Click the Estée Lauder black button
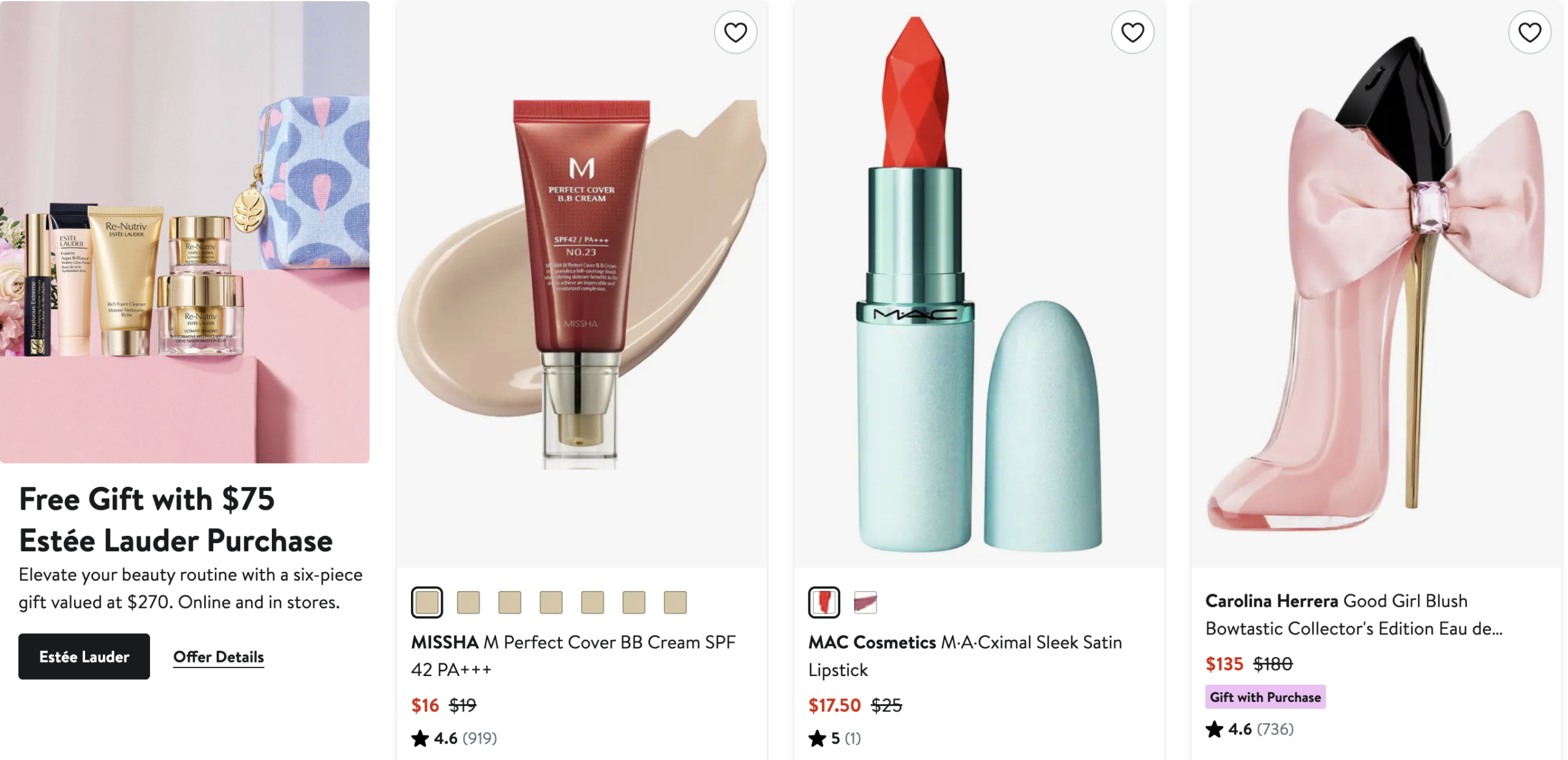 [84, 656]
